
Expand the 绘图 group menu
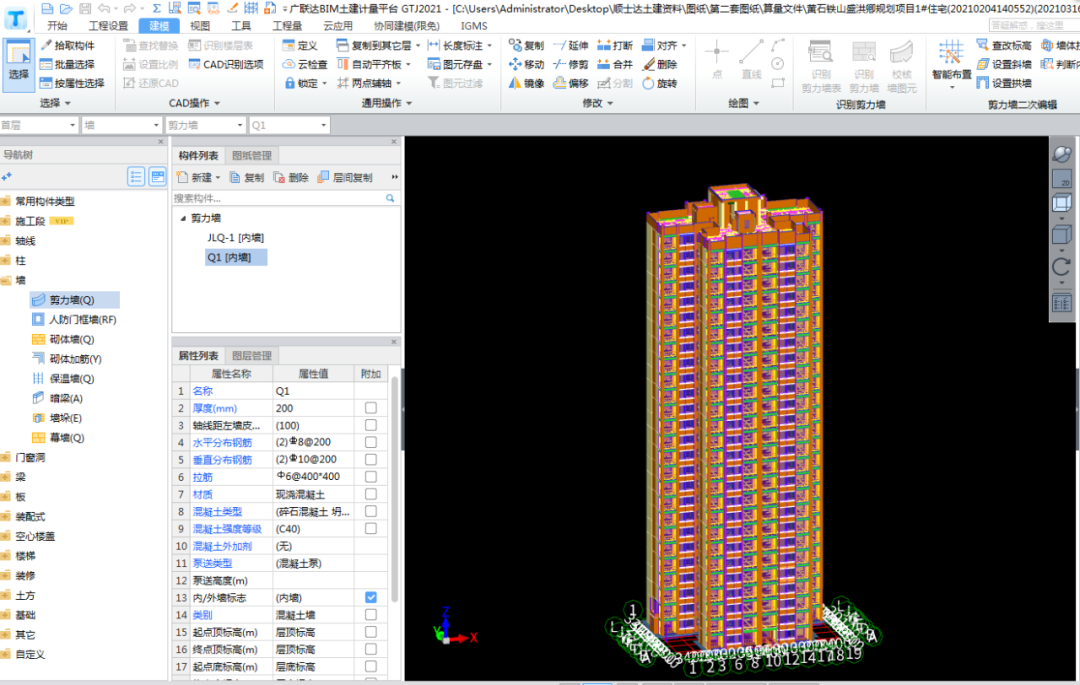tap(744, 103)
